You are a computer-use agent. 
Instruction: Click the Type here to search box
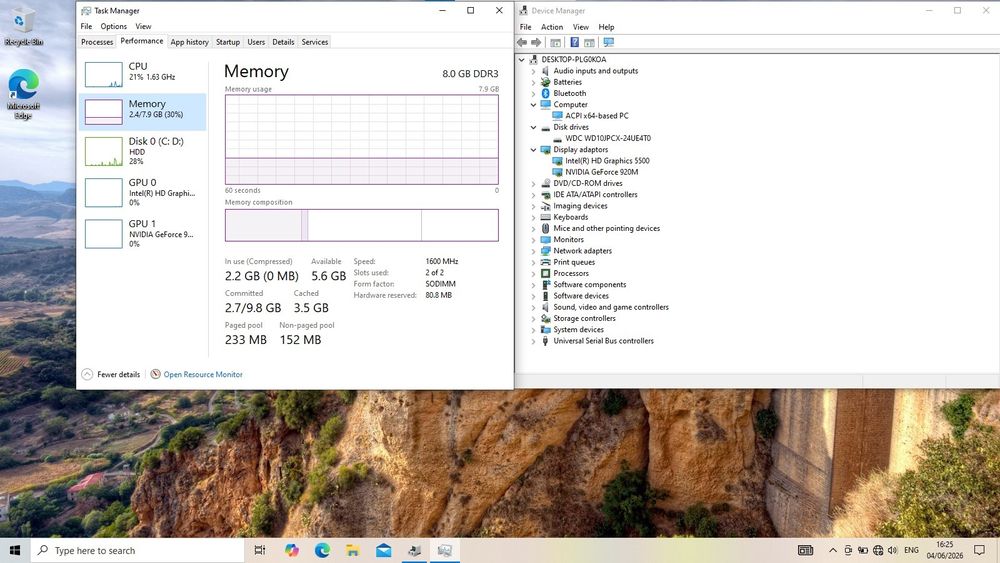pos(137,550)
